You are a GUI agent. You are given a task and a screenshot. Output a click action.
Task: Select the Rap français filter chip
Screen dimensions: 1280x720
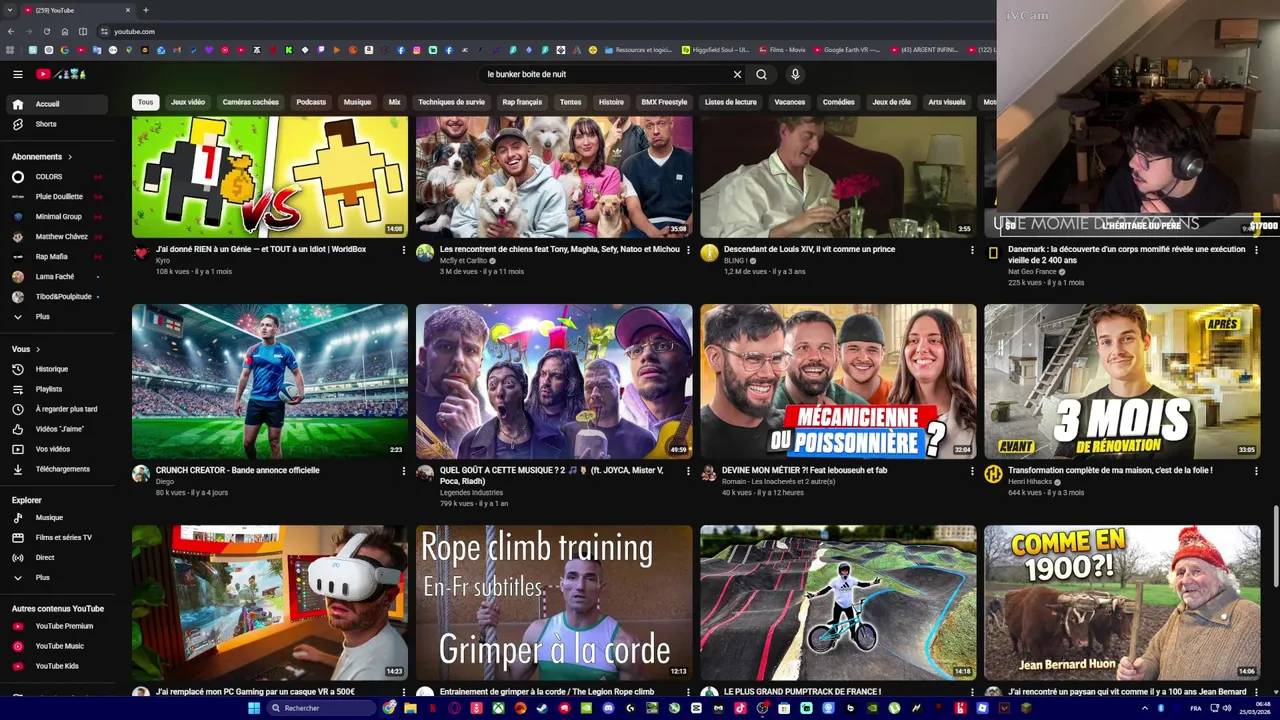522,102
